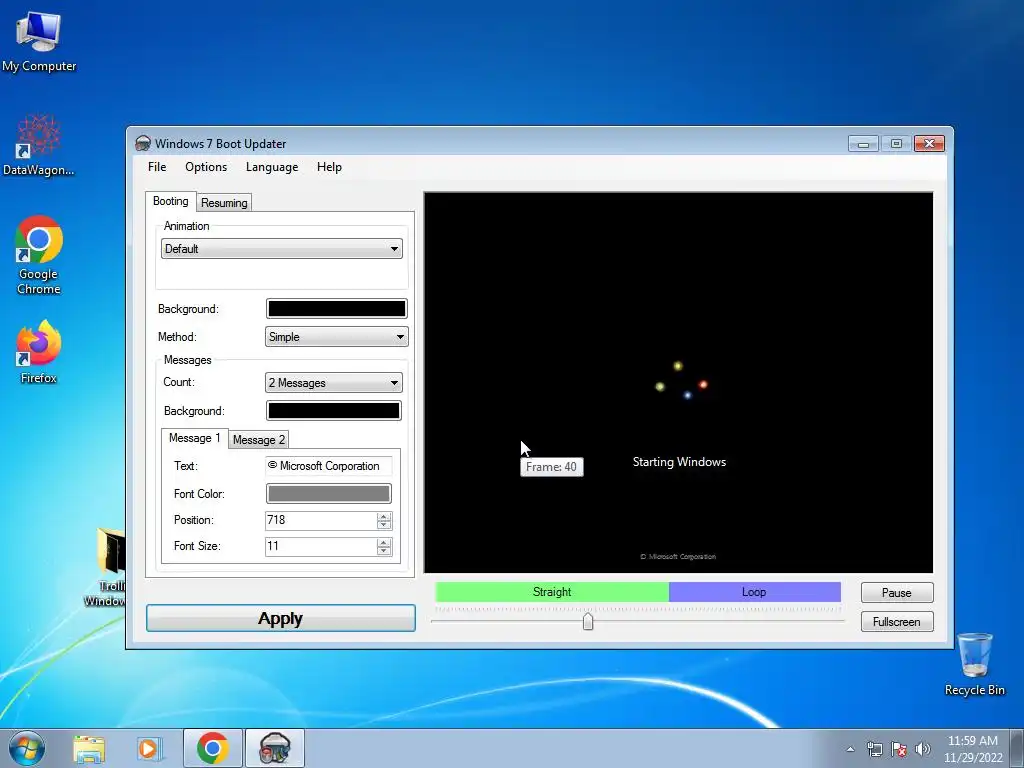Open the volume speaker icon
Screen dimensions: 1024x768
pyautogui.click(x=923, y=749)
